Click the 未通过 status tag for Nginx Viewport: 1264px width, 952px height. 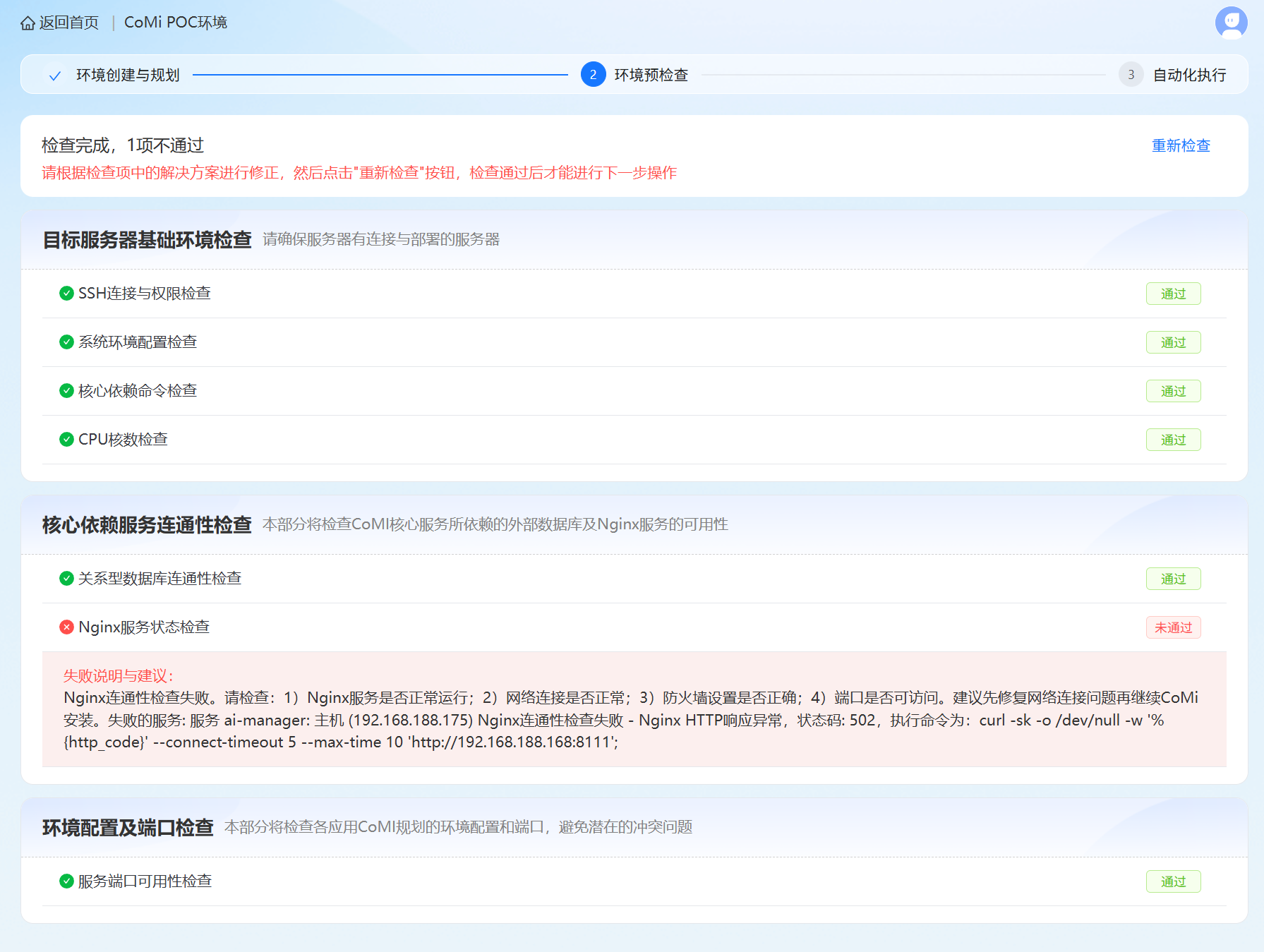tap(1173, 627)
